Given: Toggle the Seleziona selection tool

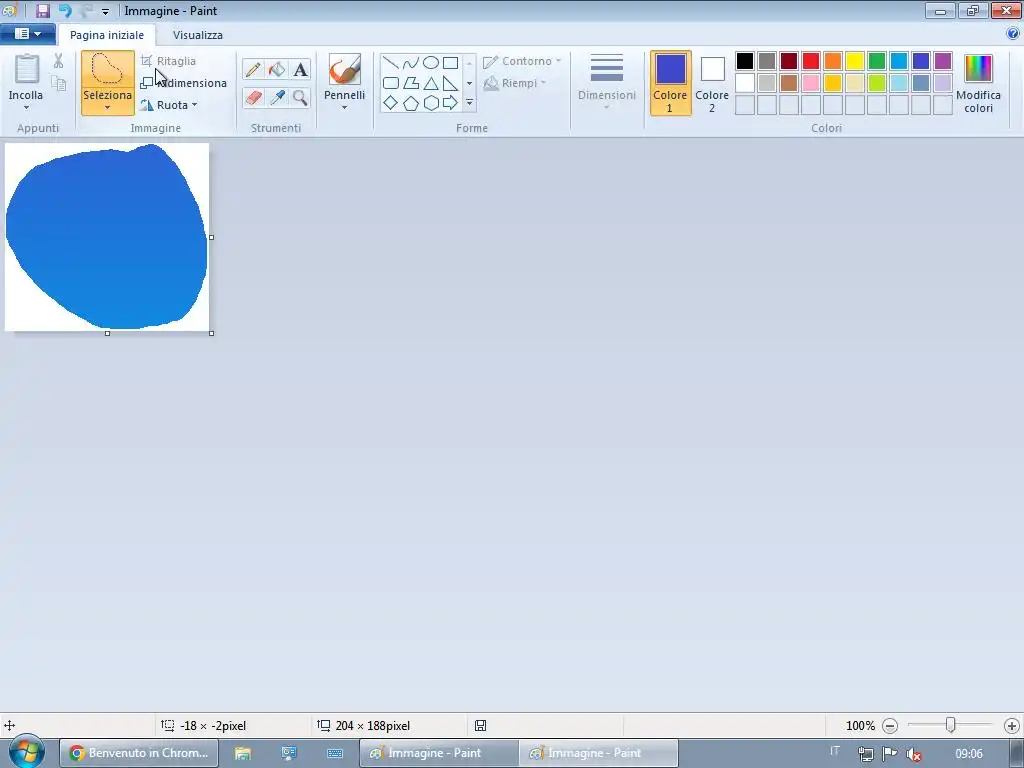Looking at the screenshot, I should pyautogui.click(x=108, y=70).
